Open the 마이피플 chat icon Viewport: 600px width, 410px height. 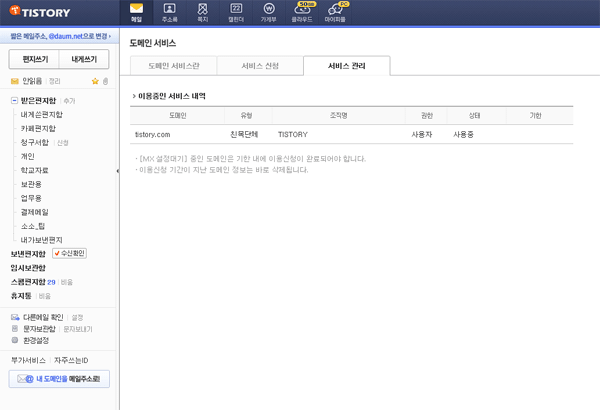[335, 12]
